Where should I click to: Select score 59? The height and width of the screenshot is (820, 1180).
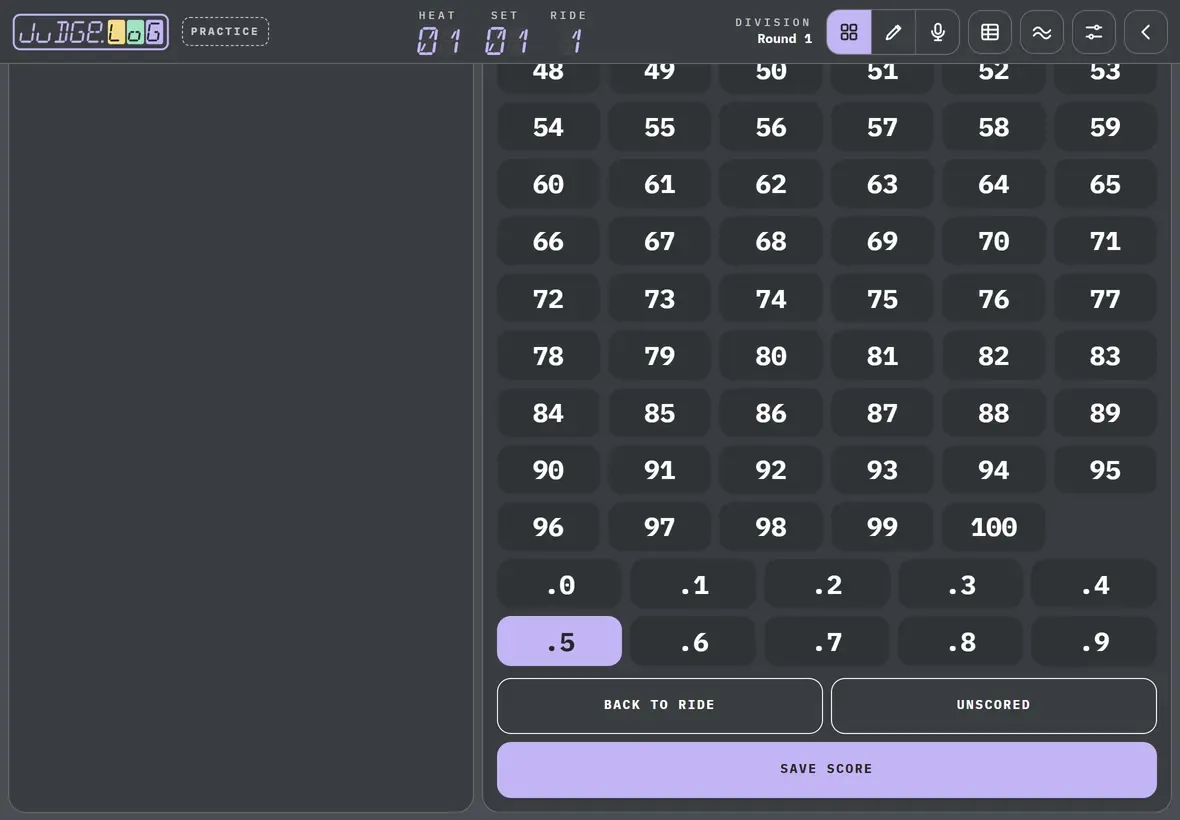[x=1105, y=126]
